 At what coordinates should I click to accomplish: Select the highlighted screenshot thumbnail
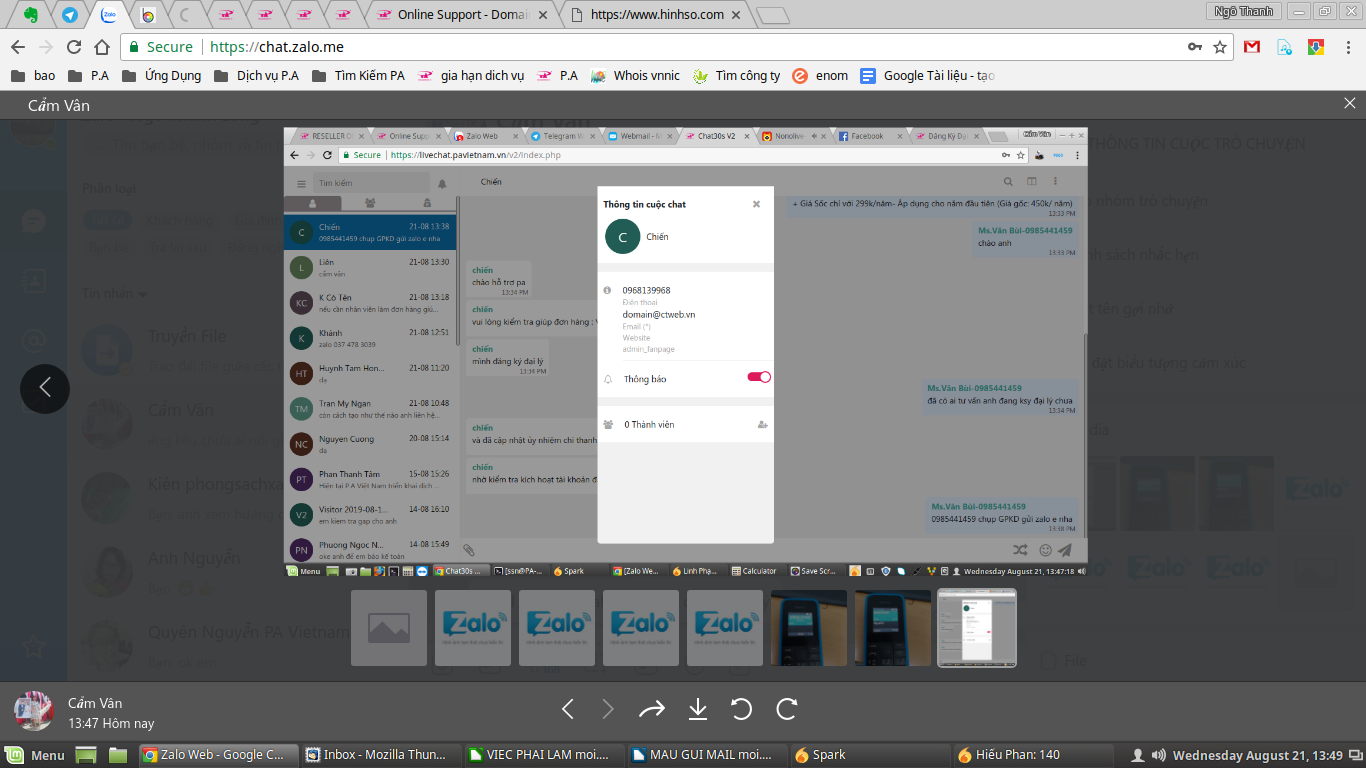977,628
